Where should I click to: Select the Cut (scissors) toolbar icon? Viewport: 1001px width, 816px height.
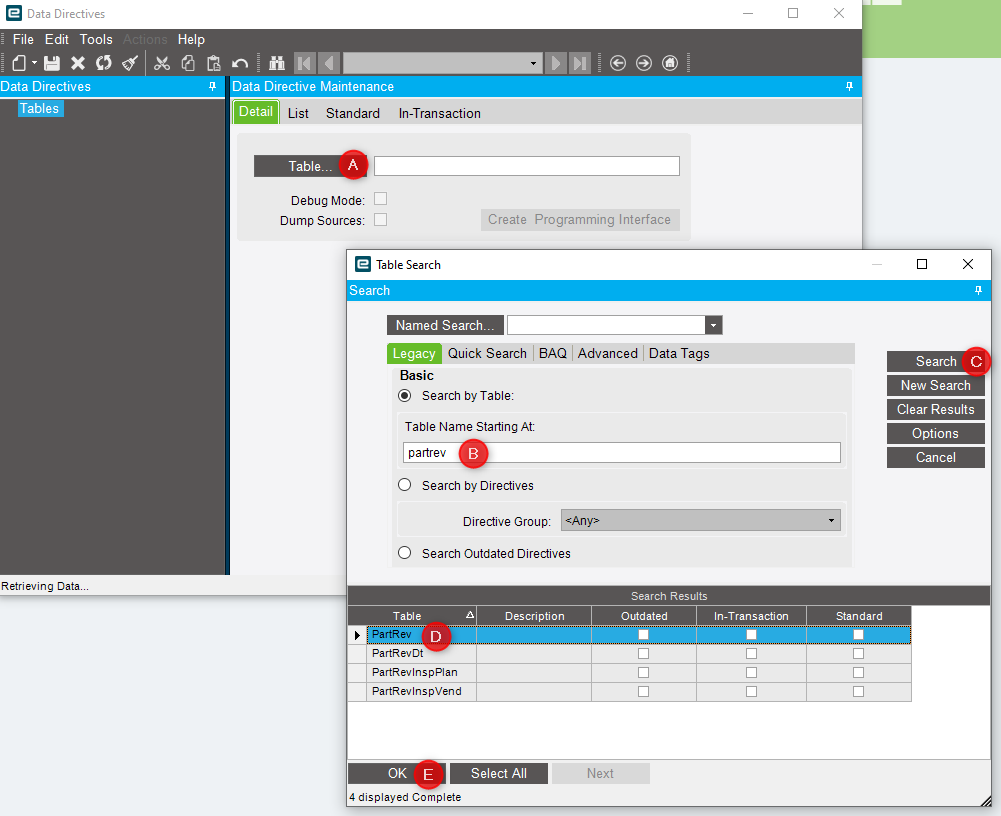point(162,62)
